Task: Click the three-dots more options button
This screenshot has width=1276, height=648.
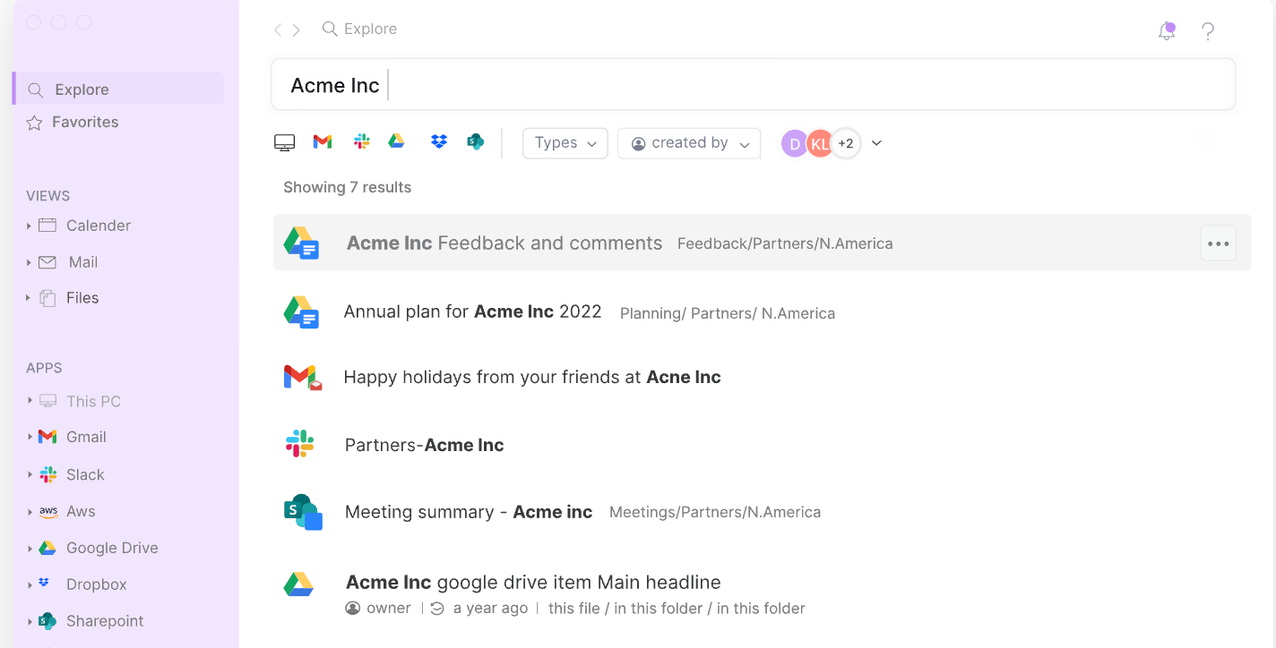Action: tap(1217, 243)
